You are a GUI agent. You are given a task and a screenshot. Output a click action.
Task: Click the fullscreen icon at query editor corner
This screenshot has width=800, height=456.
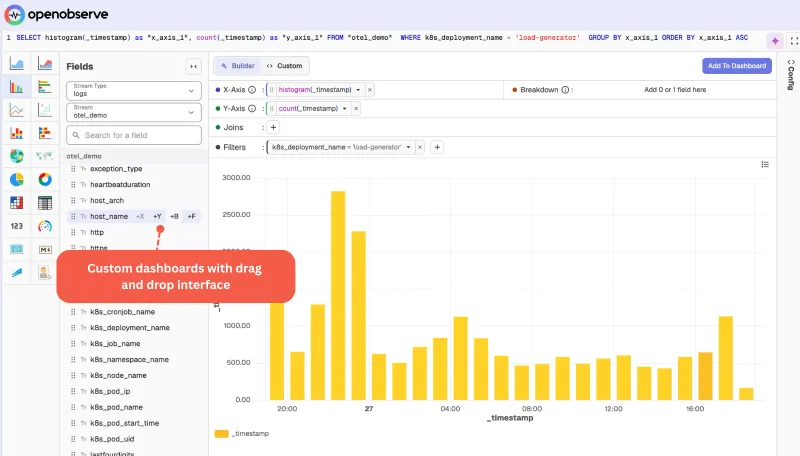coord(794,41)
